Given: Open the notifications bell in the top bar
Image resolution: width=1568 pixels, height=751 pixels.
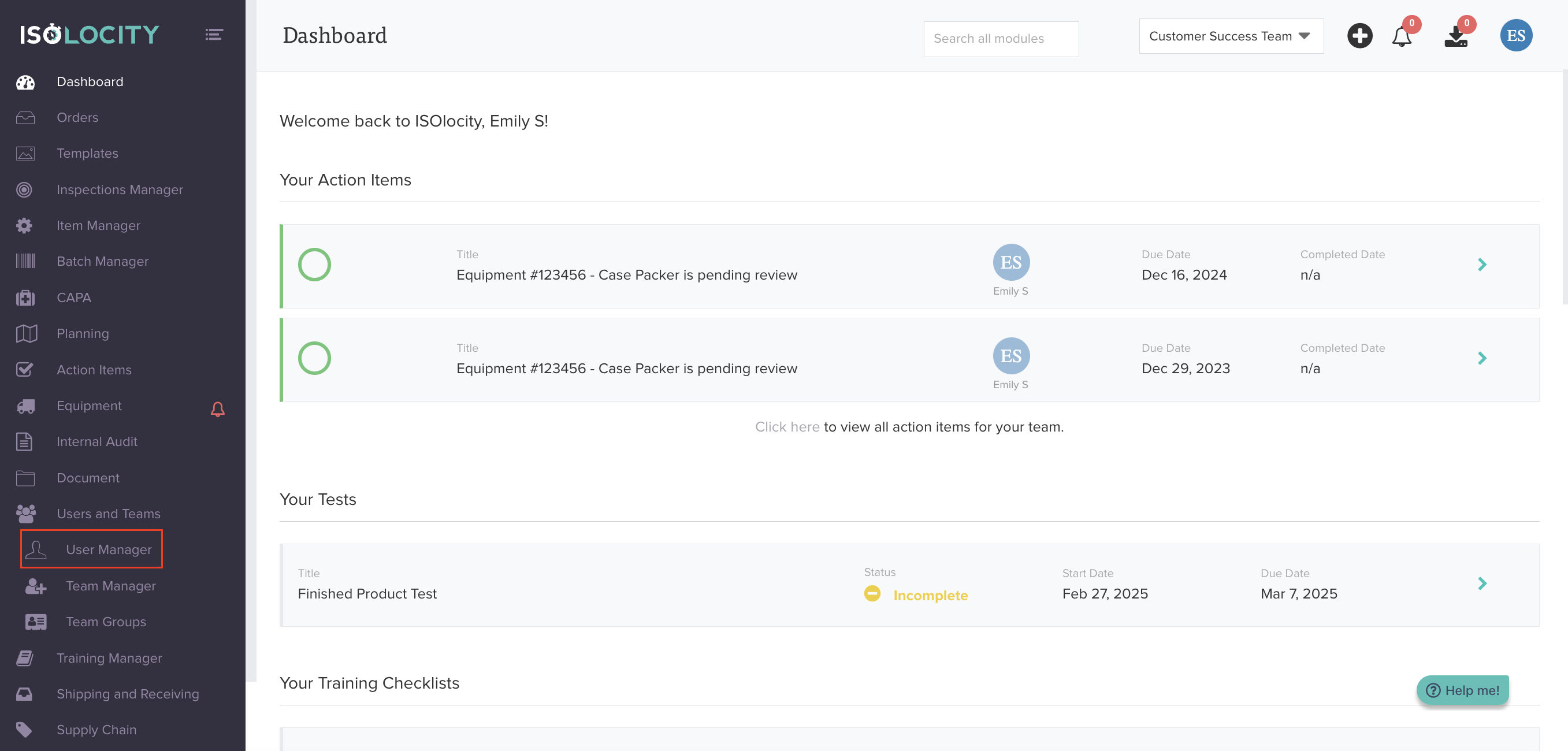Looking at the screenshot, I should click(1401, 36).
